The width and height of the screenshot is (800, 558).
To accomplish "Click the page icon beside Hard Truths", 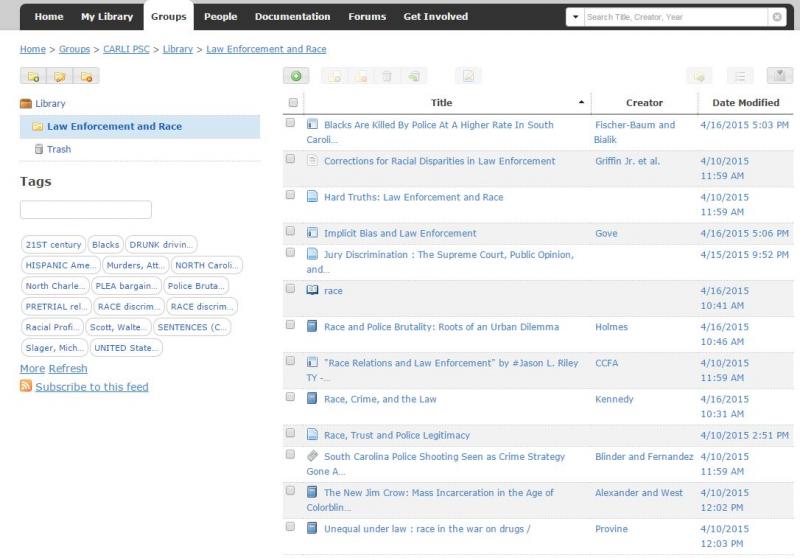I will coord(312,196).
